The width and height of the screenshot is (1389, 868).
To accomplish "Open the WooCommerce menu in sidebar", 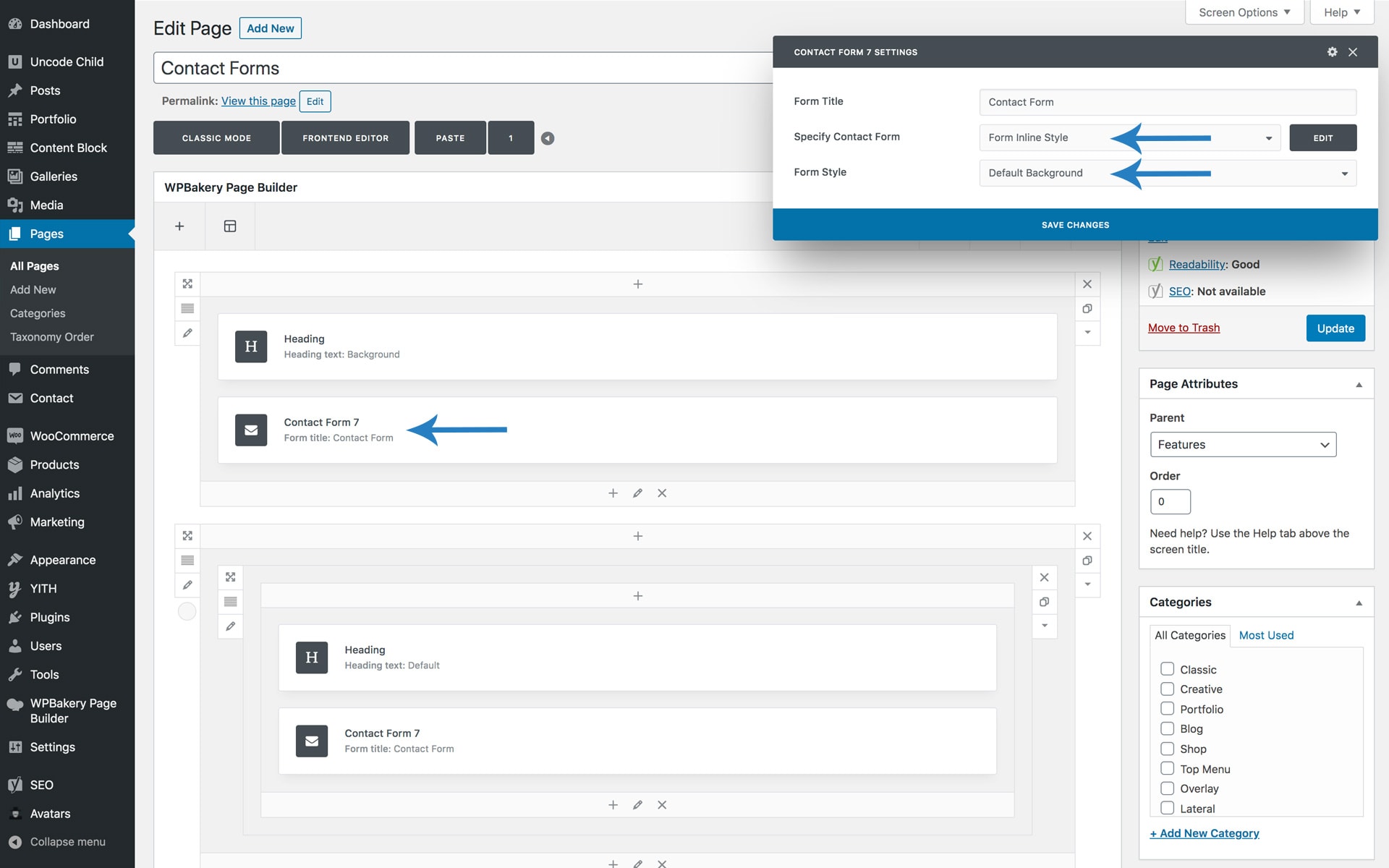I will tap(71, 436).
